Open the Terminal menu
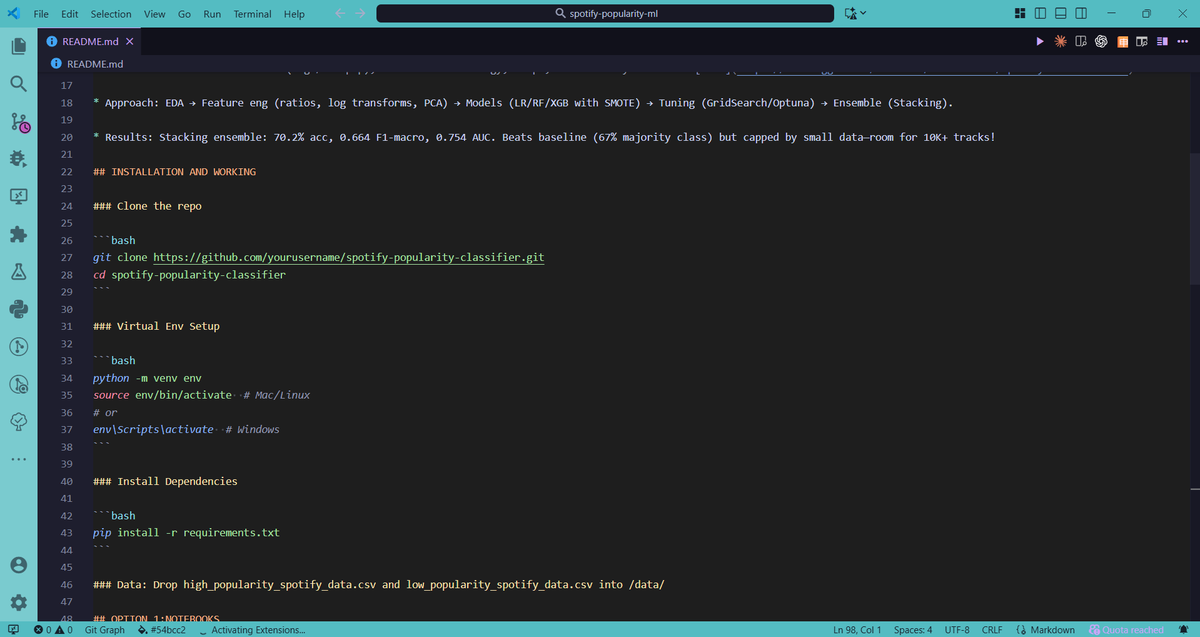The width and height of the screenshot is (1200, 637). coord(253,14)
